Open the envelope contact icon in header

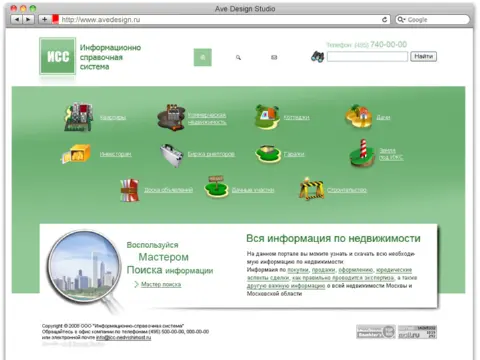coord(274,57)
